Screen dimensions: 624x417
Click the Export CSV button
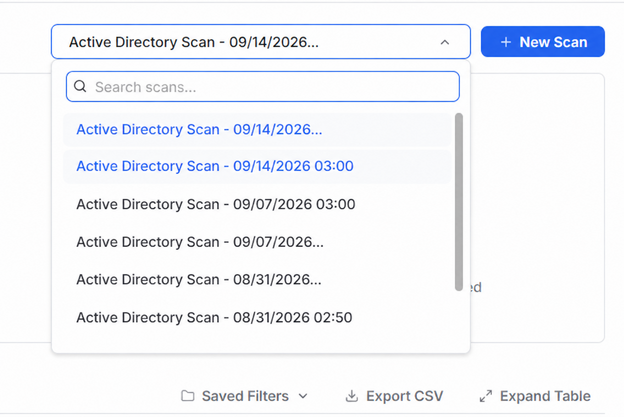click(394, 396)
